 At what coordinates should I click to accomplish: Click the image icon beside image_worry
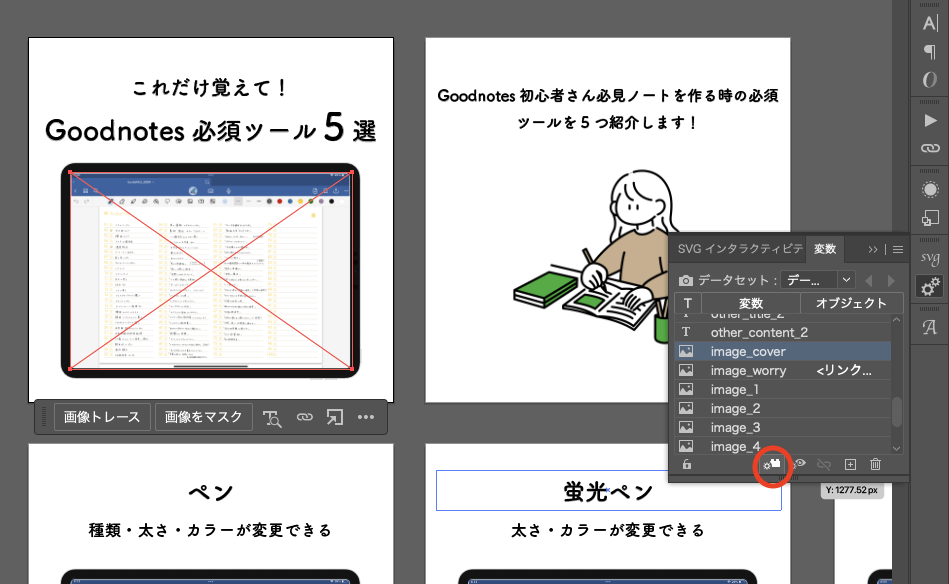[686, 370]
